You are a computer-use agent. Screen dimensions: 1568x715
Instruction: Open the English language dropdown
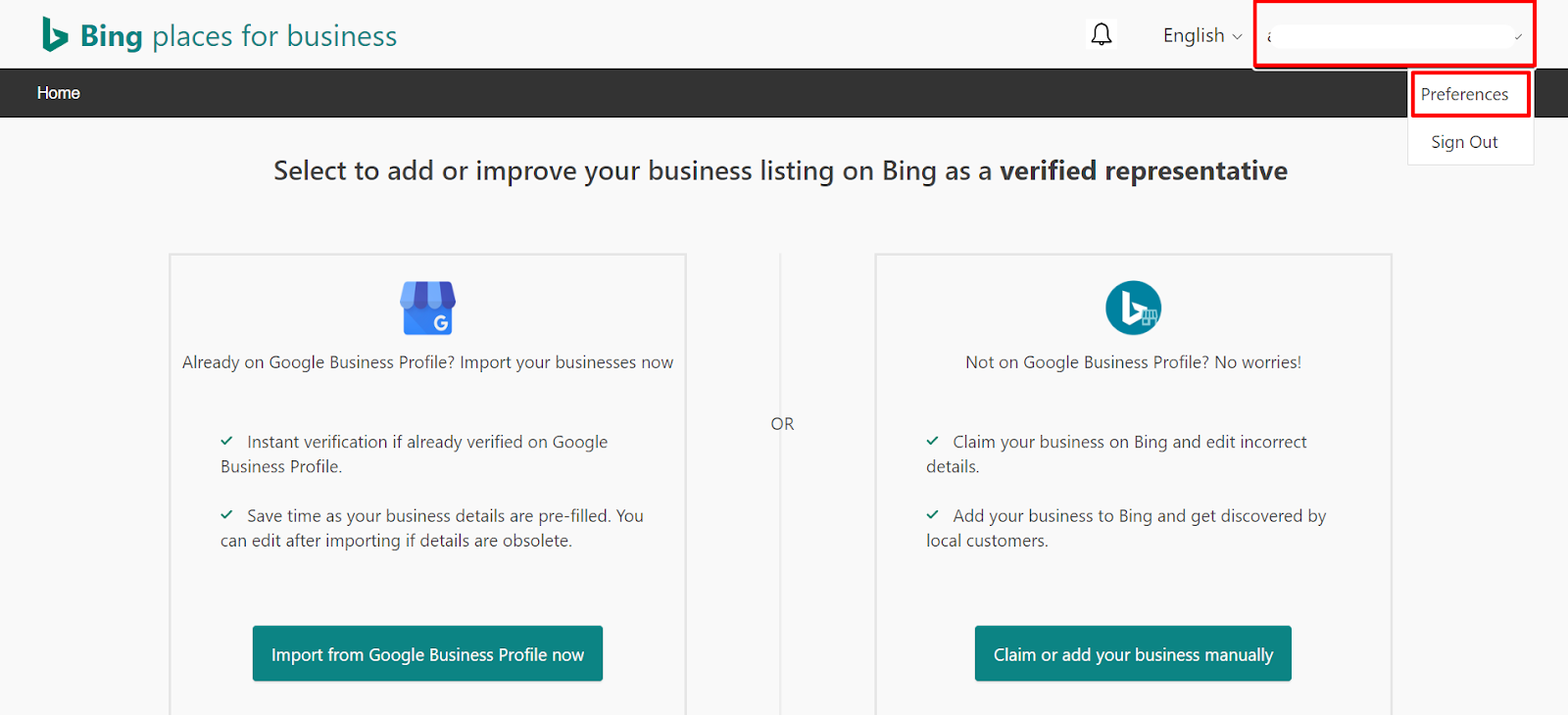[x=1202, y=35]
